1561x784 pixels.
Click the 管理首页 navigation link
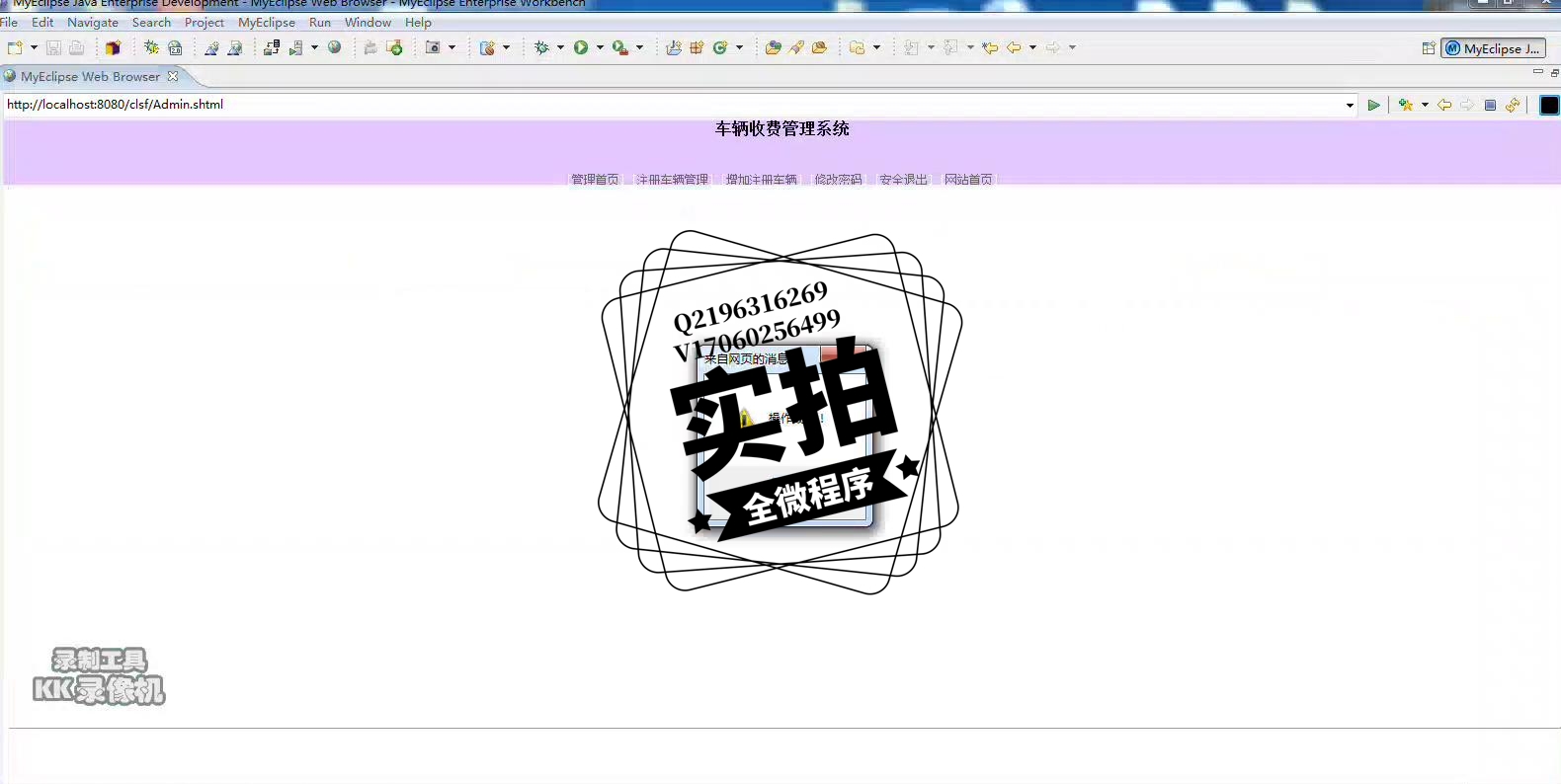pos(595,179)
